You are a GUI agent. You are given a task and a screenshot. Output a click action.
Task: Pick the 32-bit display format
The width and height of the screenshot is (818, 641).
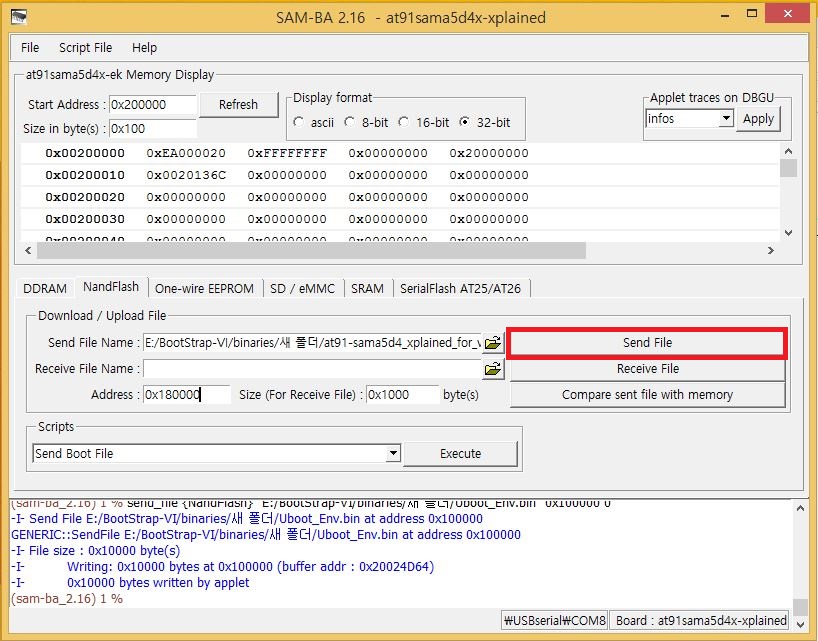[x=464, y=122]
